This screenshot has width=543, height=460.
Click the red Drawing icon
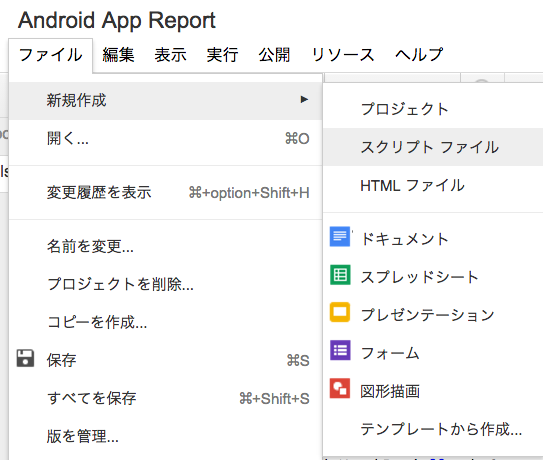(x=340, y=388)
